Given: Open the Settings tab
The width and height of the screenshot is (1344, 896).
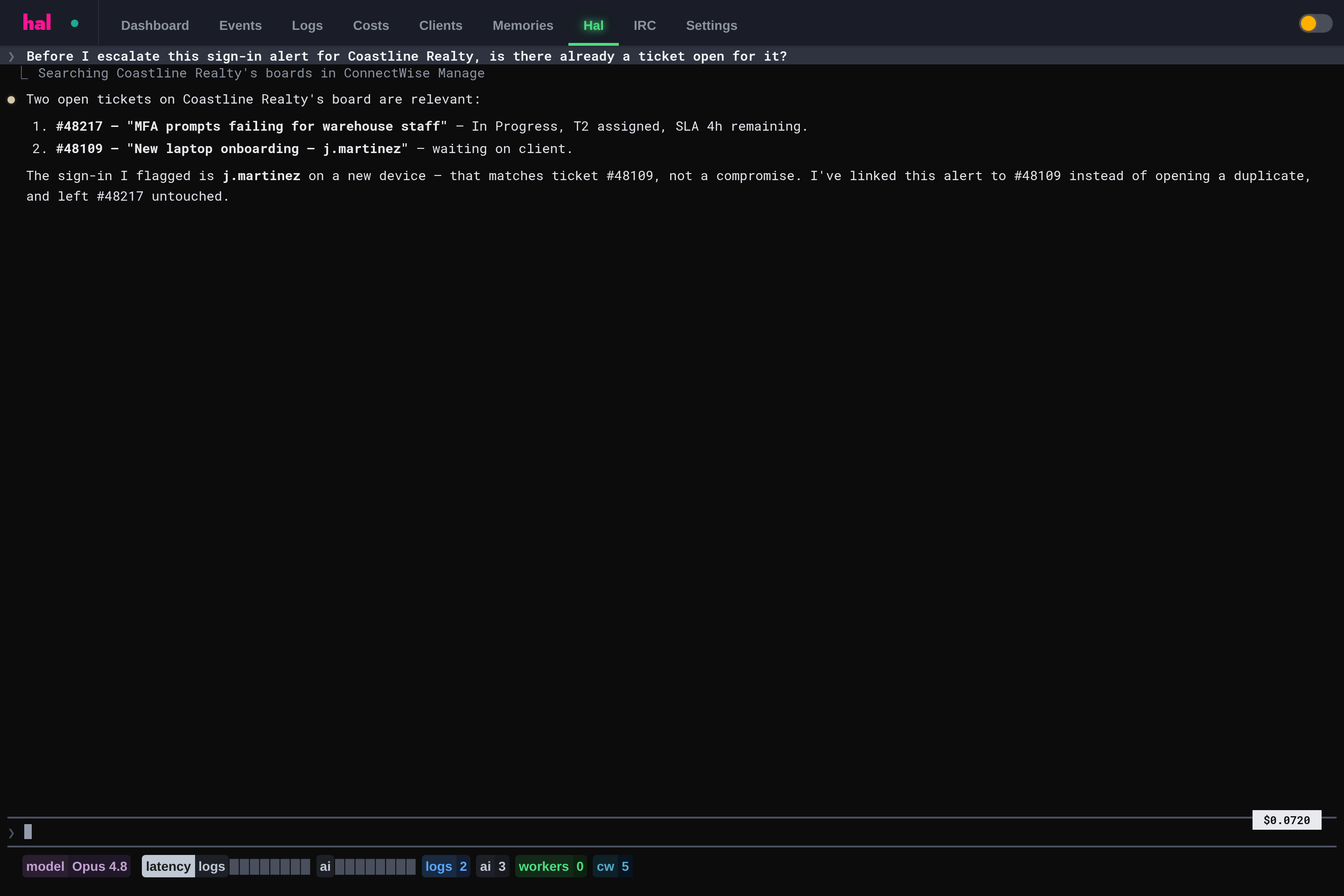Looking at the screenshot, I should [711, 25].
